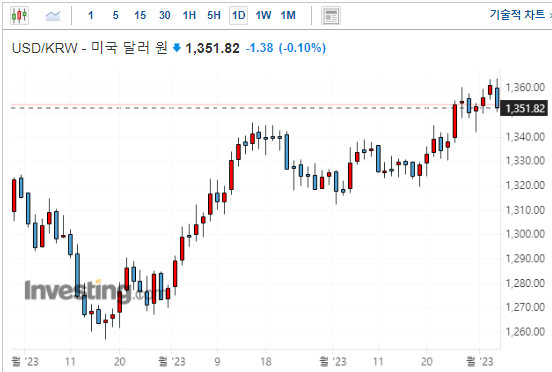Select the candlestick chart type icon
The width and height of the screenshot is (552, 372).
[x=19, y=15]
